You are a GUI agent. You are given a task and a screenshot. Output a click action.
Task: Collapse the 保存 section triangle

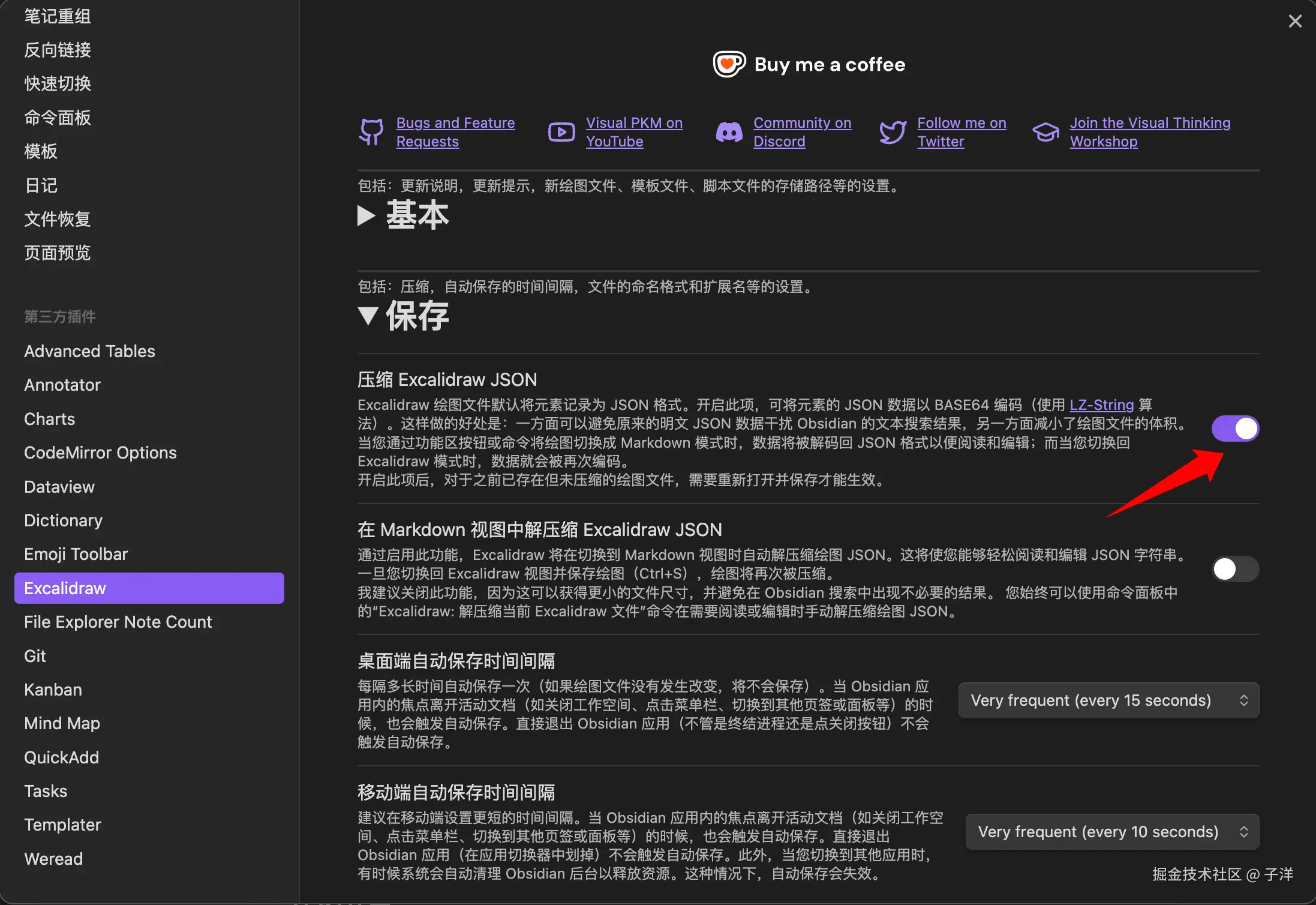point(367,316)
